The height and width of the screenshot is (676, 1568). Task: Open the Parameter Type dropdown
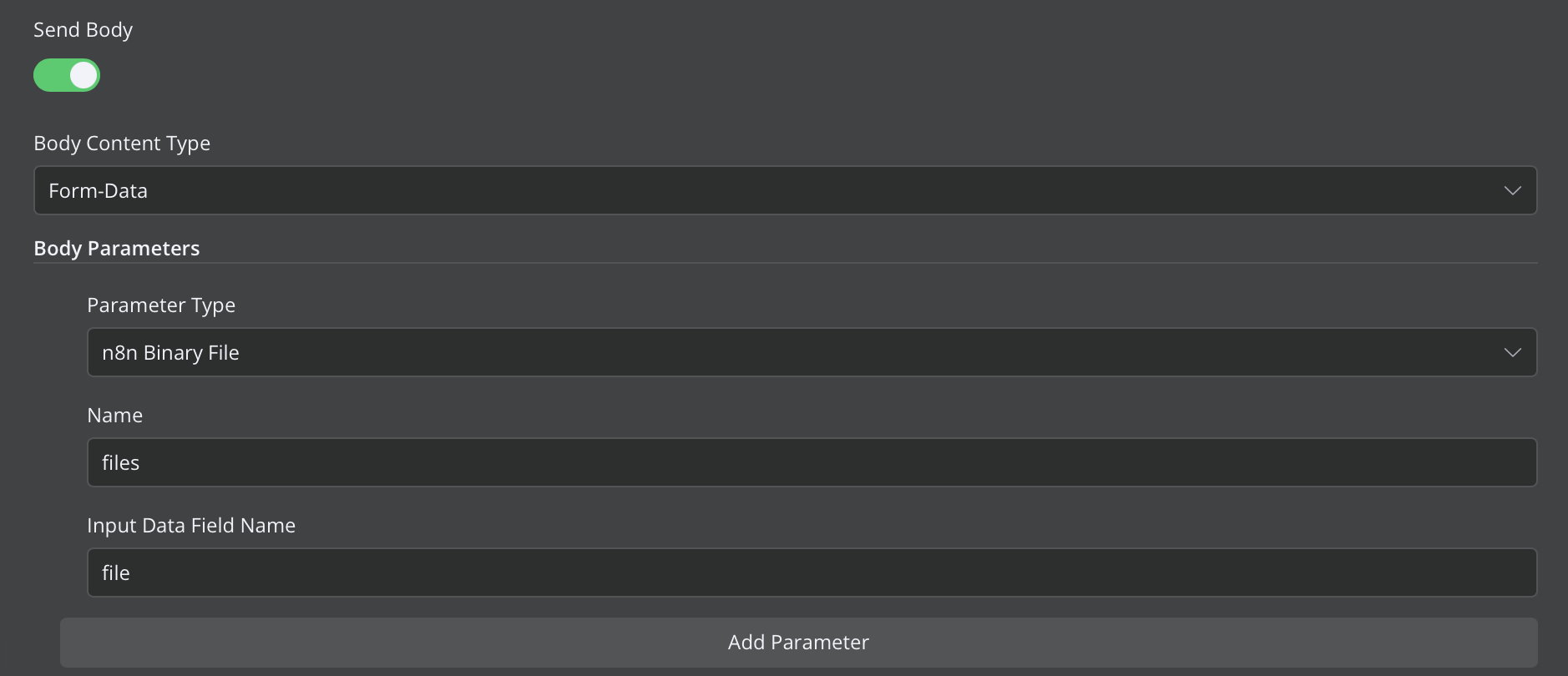(x=812, y=352)
